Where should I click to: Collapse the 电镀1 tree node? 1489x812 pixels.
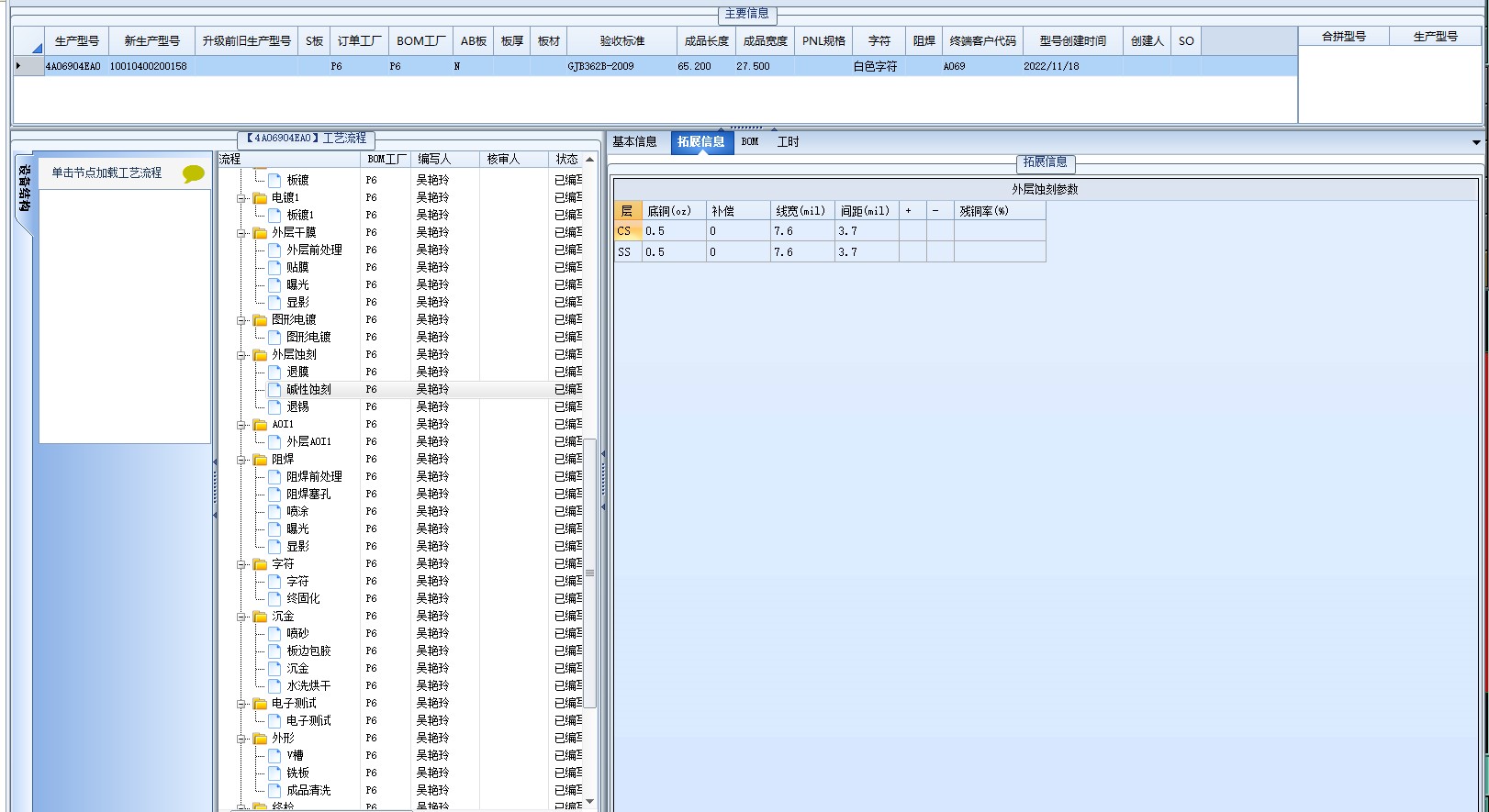pyautogui.click(x=242, y=198)
